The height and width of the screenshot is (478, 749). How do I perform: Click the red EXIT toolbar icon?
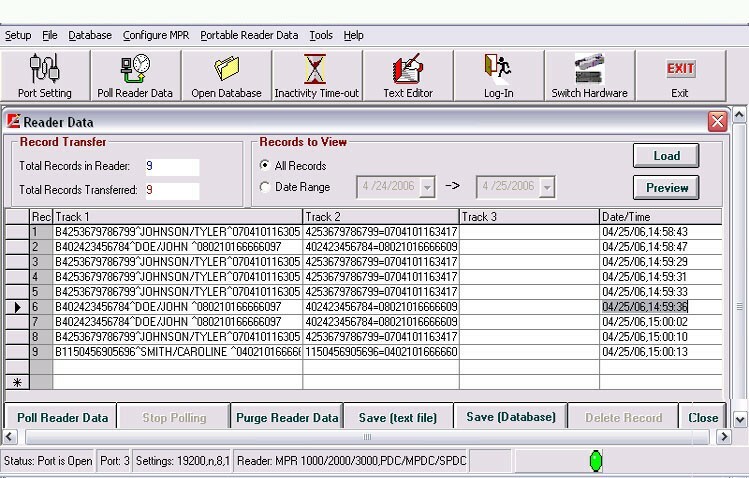click(680, 75)
